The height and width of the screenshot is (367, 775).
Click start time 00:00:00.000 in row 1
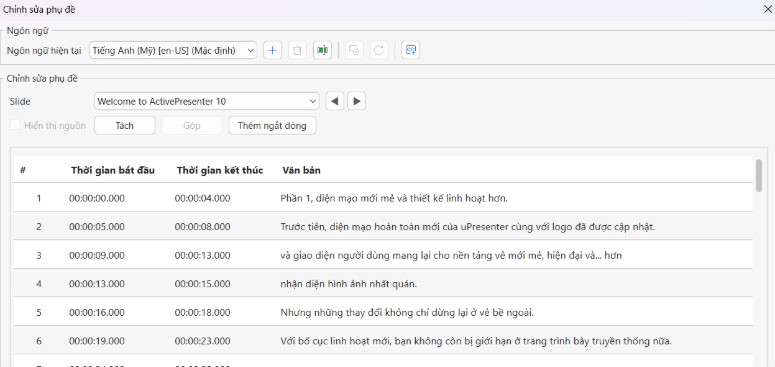point(97,199)
